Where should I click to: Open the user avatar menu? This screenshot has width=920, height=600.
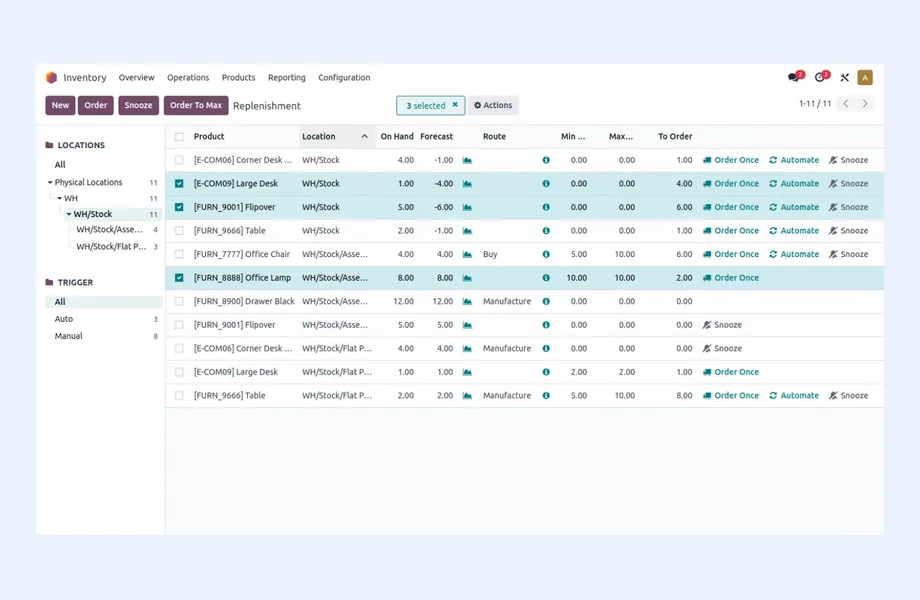click(865, 77)
